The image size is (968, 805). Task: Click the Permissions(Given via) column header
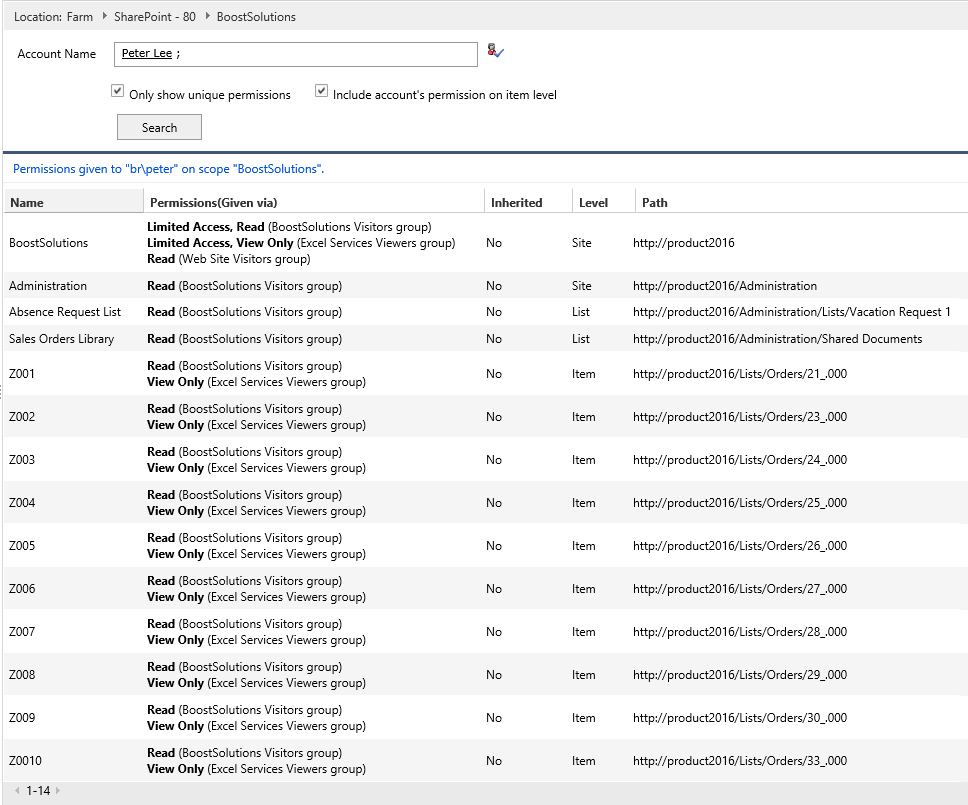click(213, 203)
